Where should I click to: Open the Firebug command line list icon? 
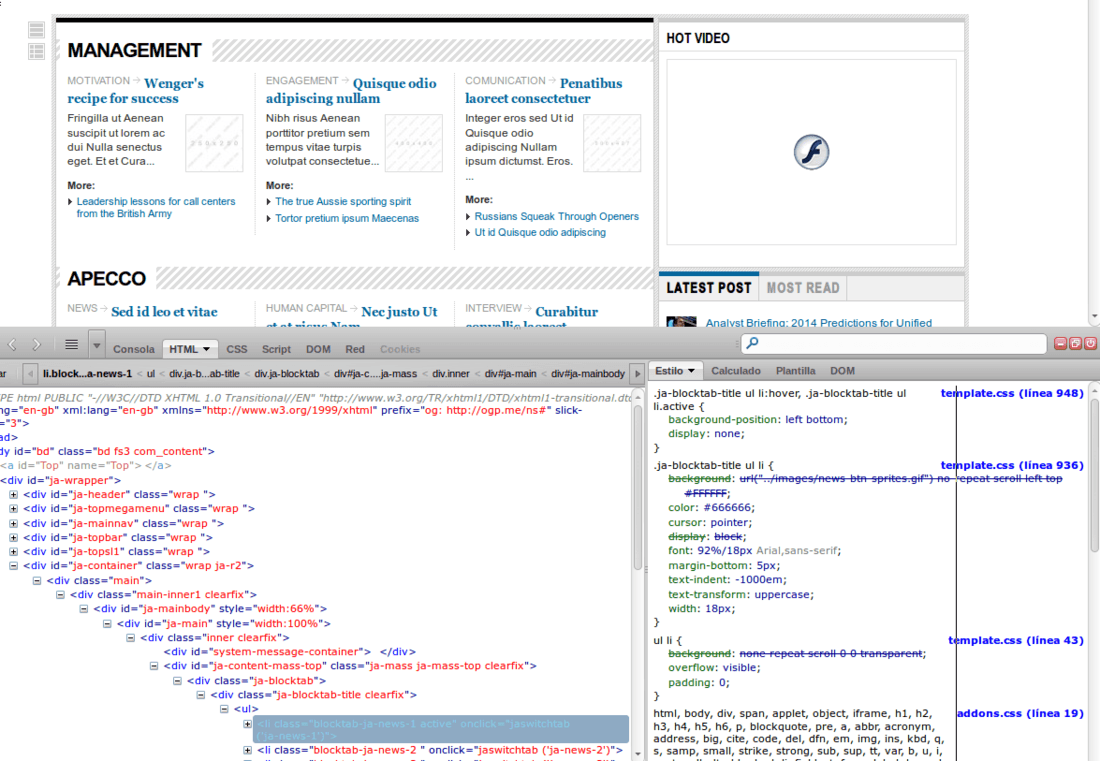click(72, 344)
